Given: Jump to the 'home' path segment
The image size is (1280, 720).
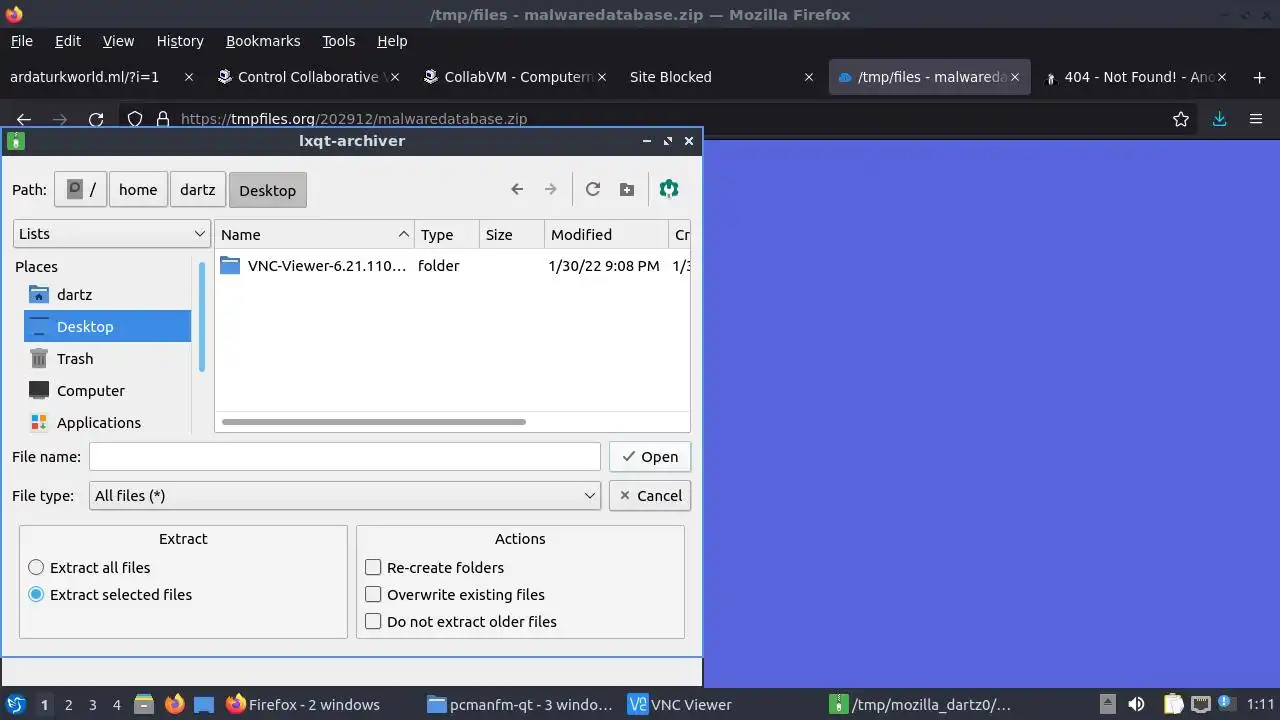Looking at the screenshot, I should 138,189.
